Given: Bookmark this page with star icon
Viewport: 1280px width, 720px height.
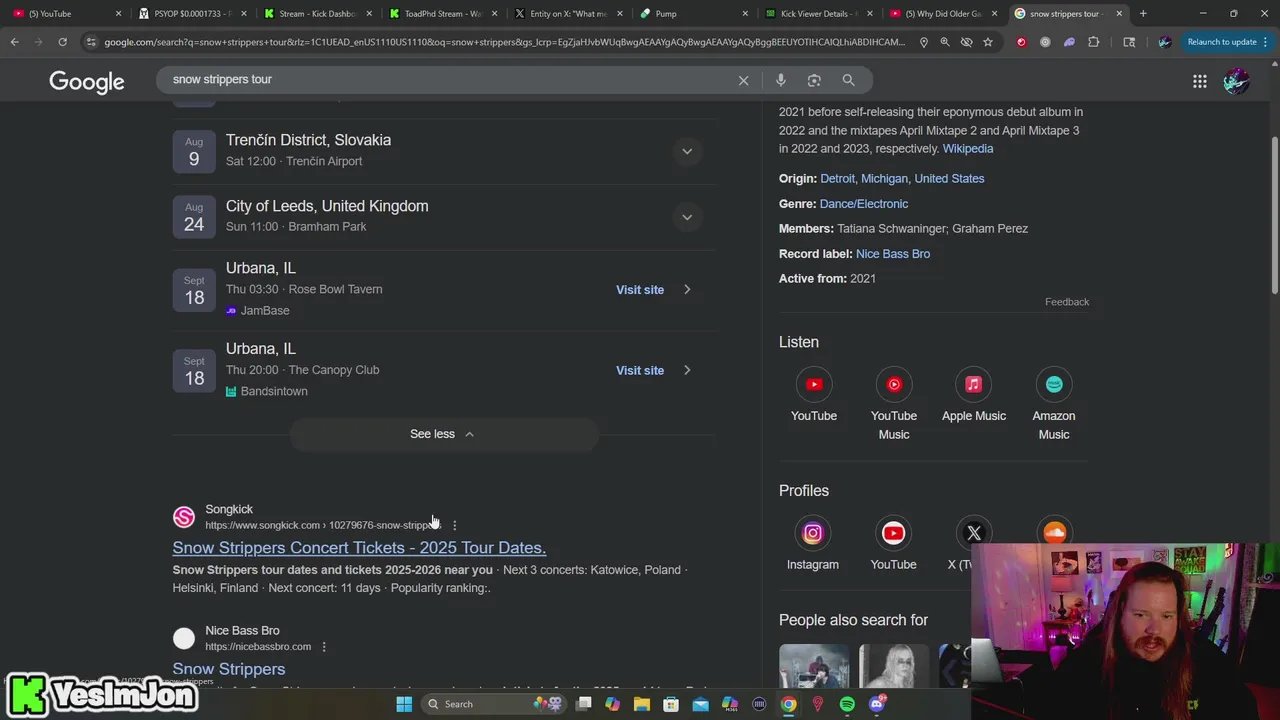Looking at the screenshot, I should (988, 42).
